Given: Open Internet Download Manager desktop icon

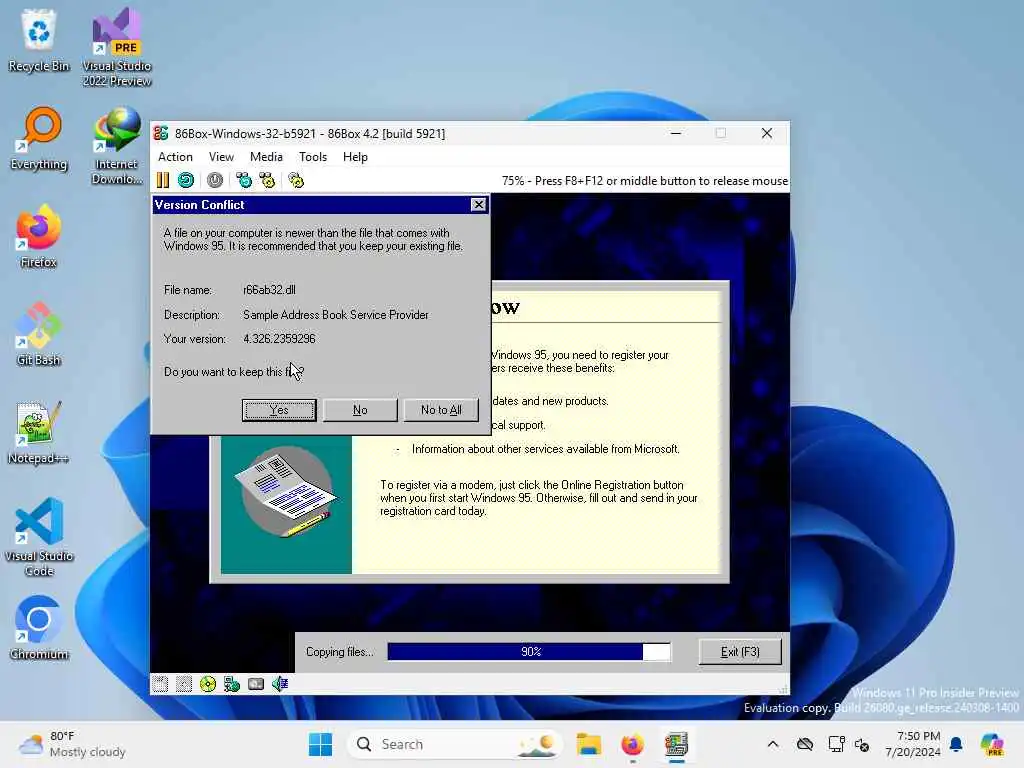Looking at the screenshot, I should (x=117, y=146).
